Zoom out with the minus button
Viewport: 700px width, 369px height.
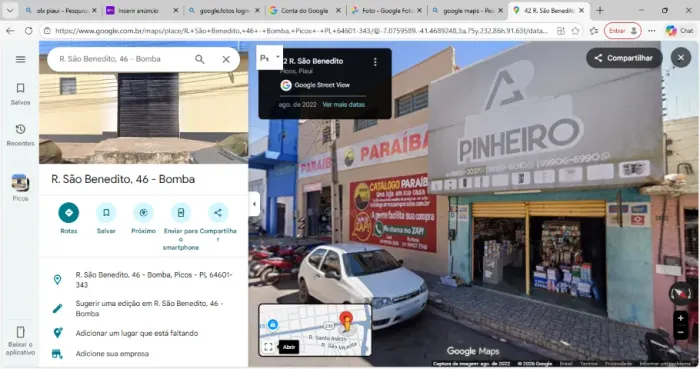(680, 332)
